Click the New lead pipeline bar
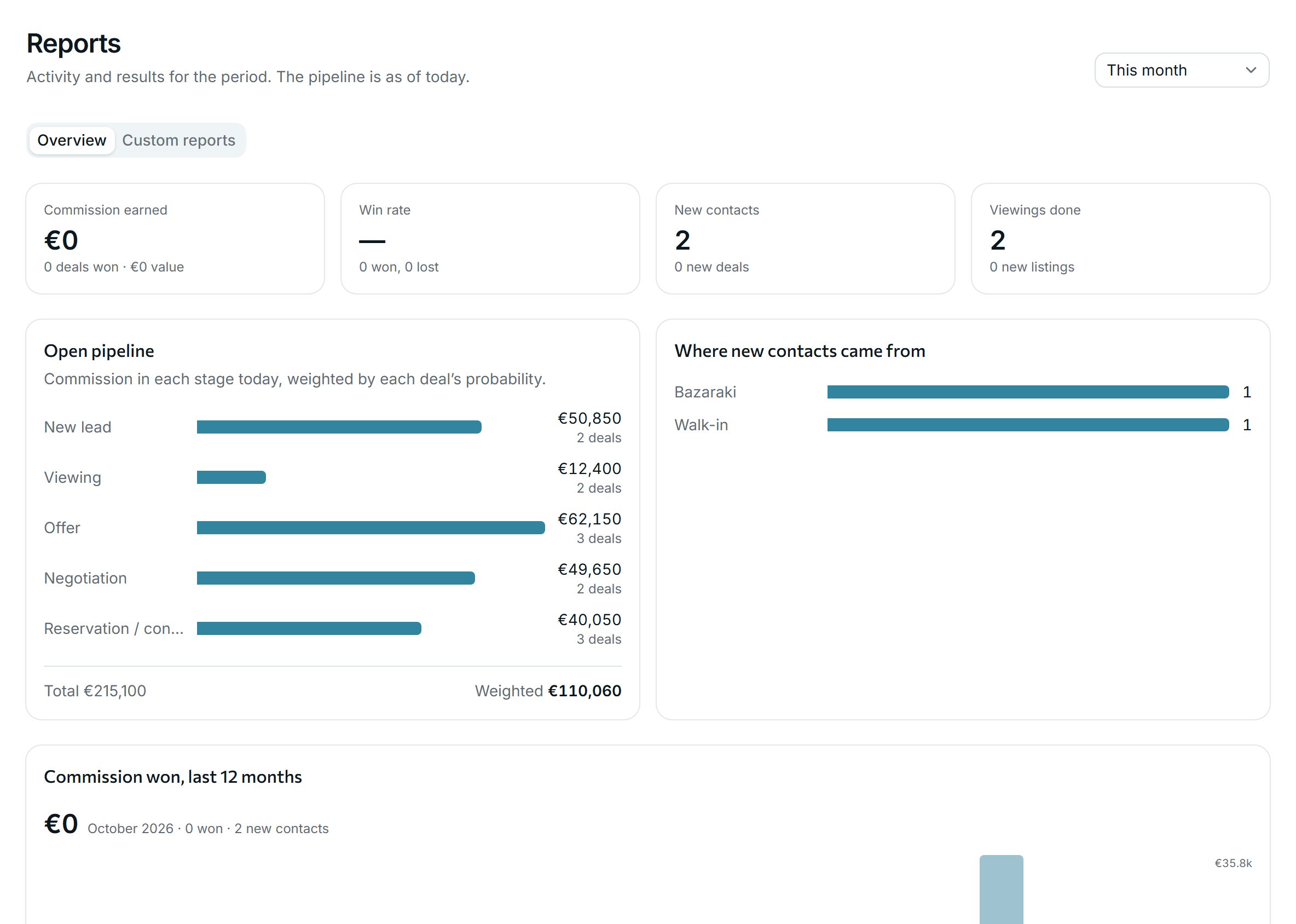The width and height of the screenshot is (1296, 924). point(339,427)
